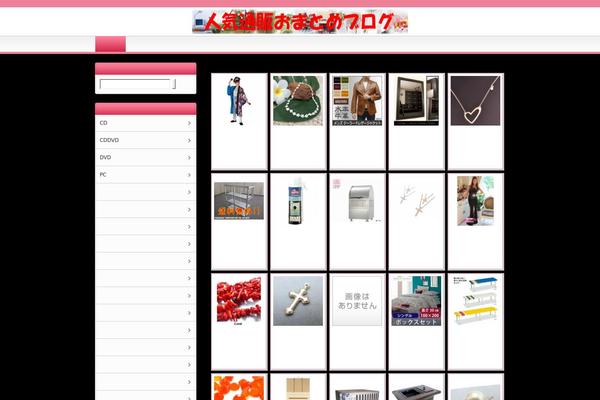Open the DVD category link
600x400 pixels.
[145, 158]
